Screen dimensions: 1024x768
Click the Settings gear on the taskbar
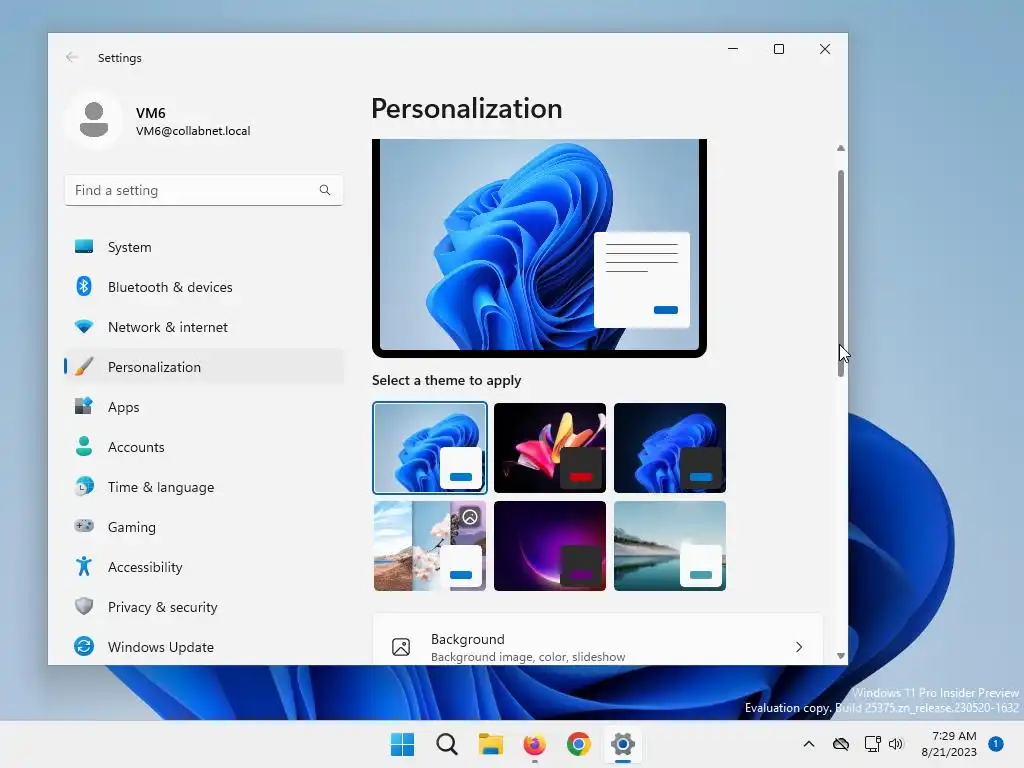(x=623, y=744)
